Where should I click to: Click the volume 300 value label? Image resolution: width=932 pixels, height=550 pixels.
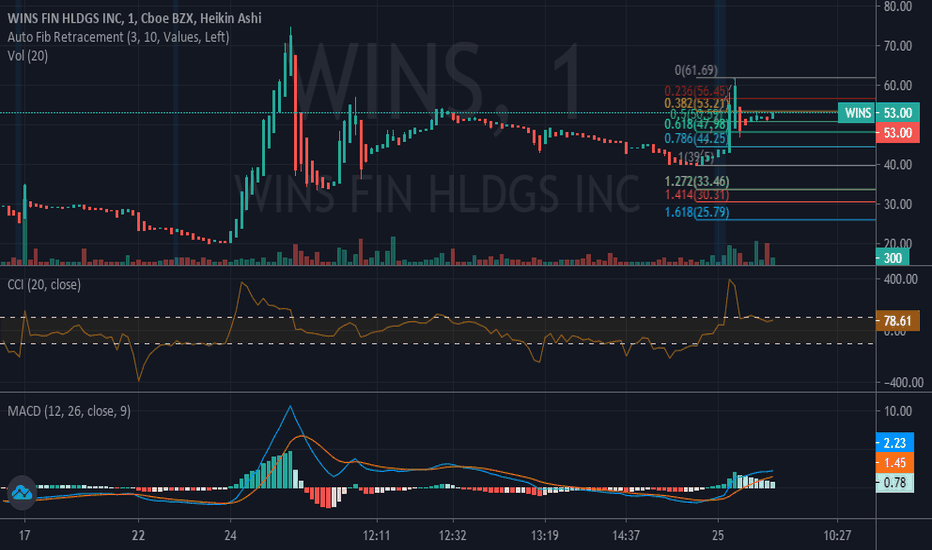click(x=892, y=258)
